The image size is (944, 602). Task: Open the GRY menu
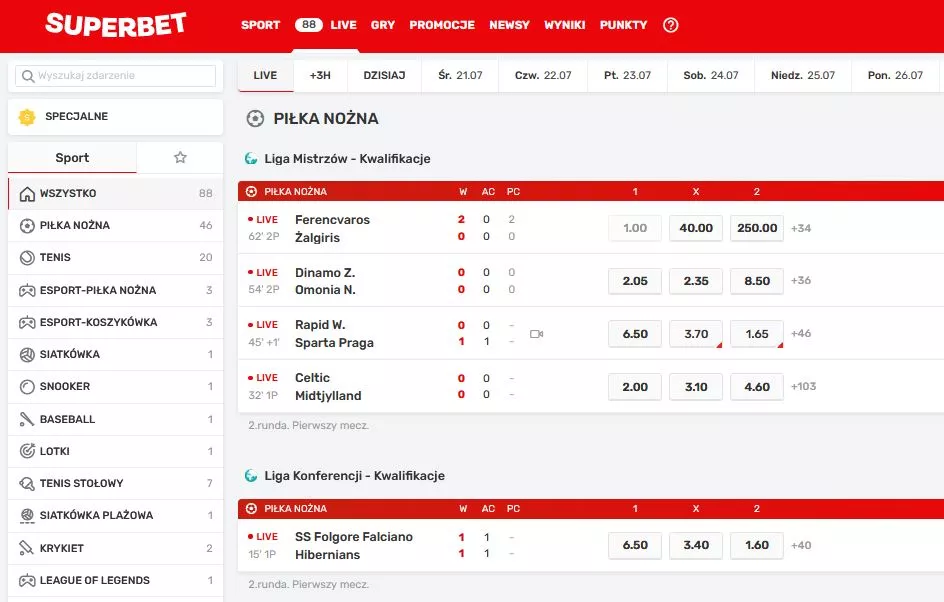pos(383,25)
